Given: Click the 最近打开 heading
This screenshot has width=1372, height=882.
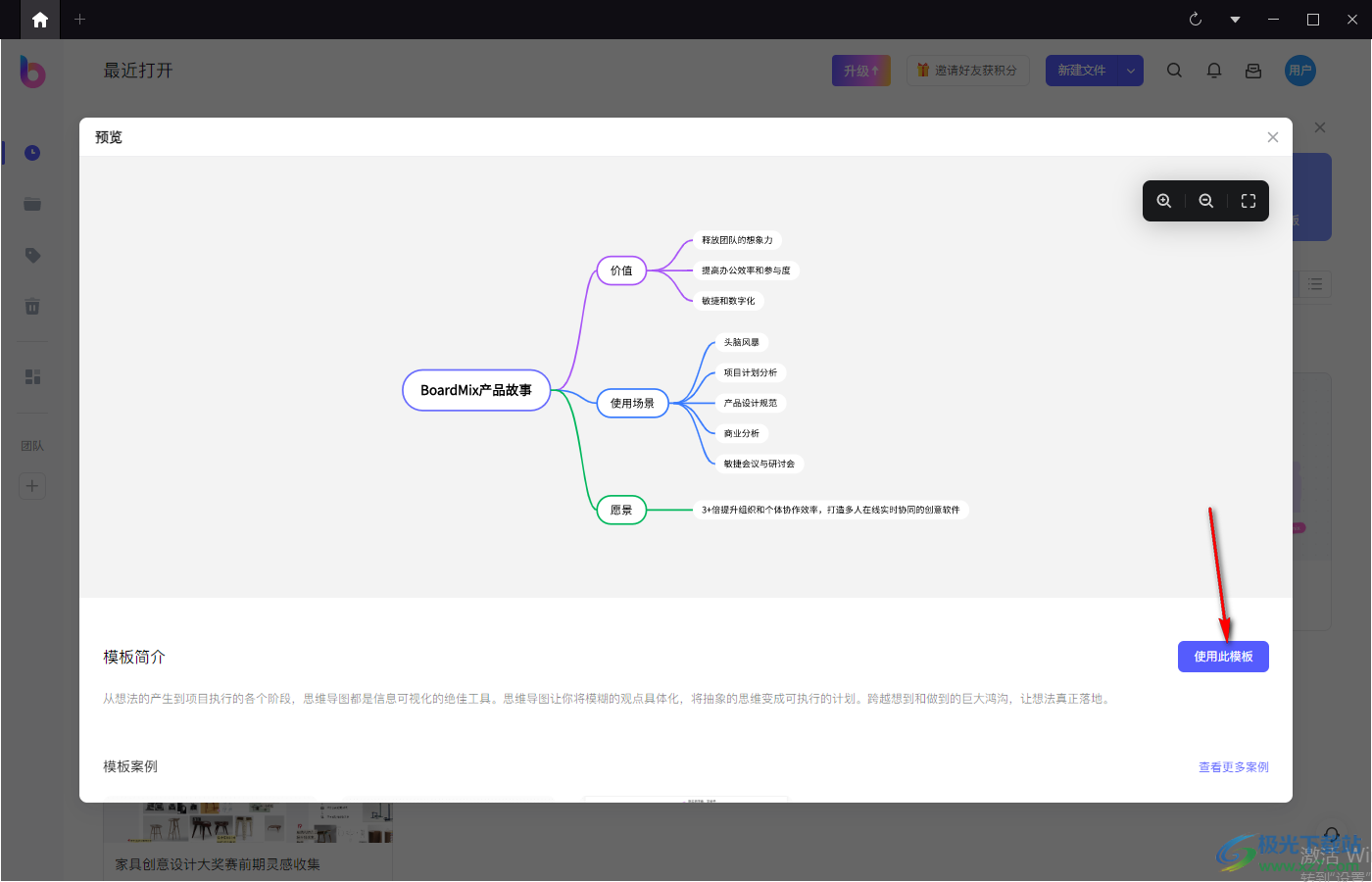Looking at the screenshot, I should [x=138, y=71].
